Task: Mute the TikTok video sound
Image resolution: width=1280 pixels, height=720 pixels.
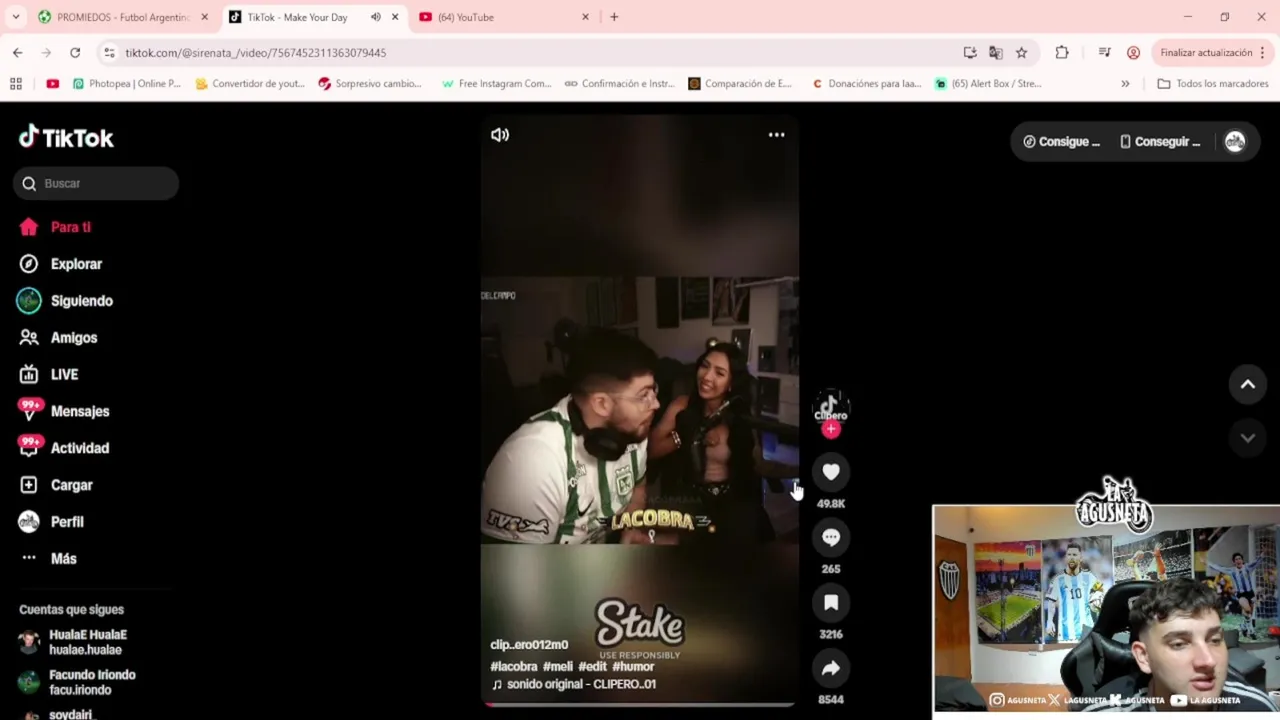Action: tap(500, 135)
